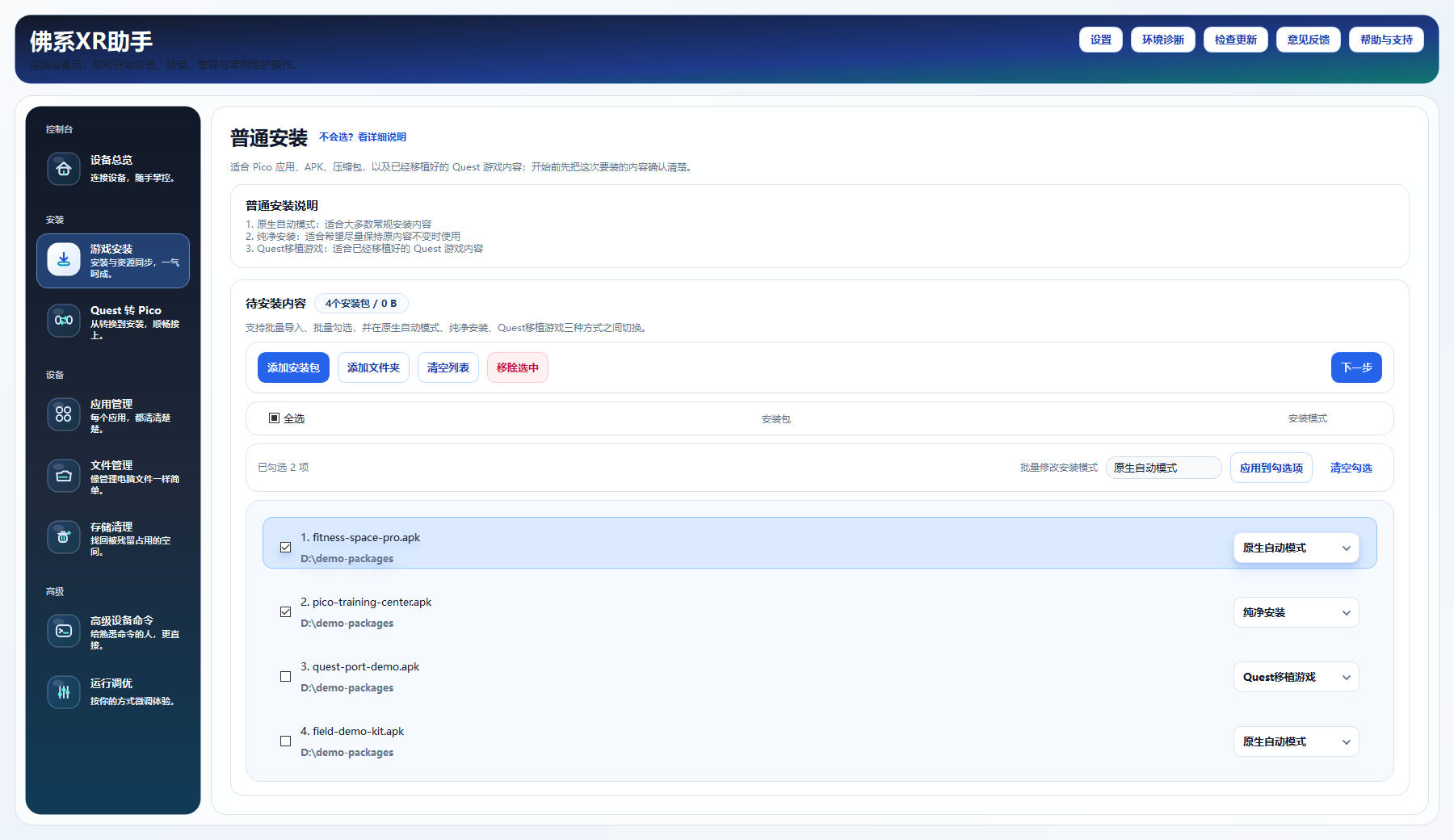Viewport: 1454px width, 840px height.
Task: Select quest-port-demo.apk row name
Action: pyautogui.click(x=360, y=666)
